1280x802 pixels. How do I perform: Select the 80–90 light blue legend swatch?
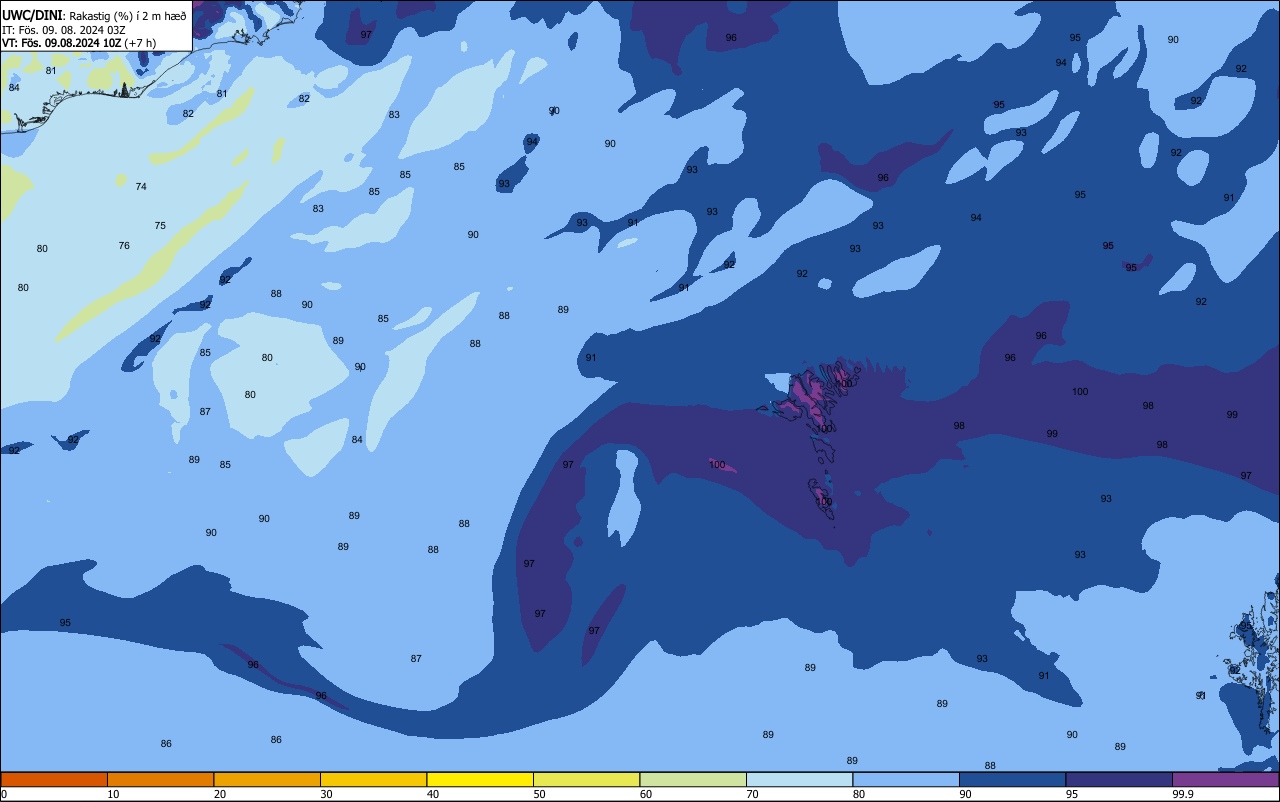tap(906, 779)
